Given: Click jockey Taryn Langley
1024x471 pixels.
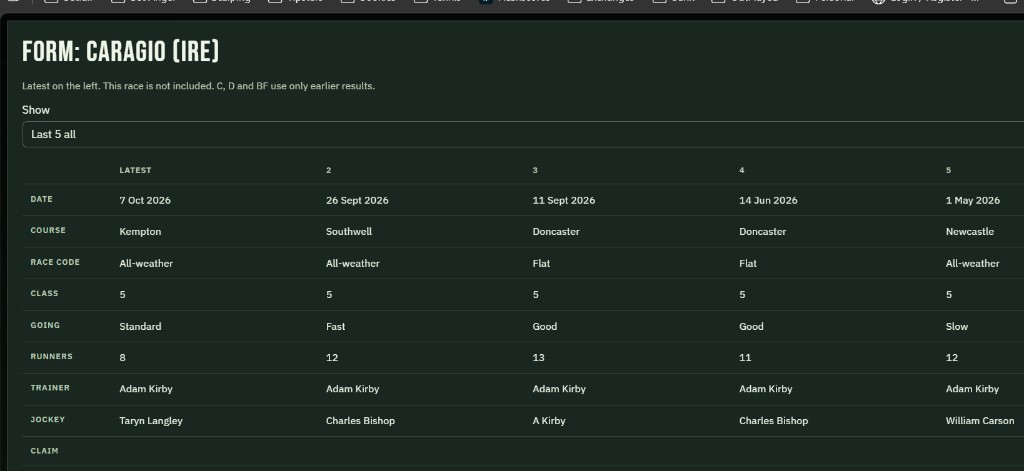Looking at the screenshot, I should coord(151,421).
